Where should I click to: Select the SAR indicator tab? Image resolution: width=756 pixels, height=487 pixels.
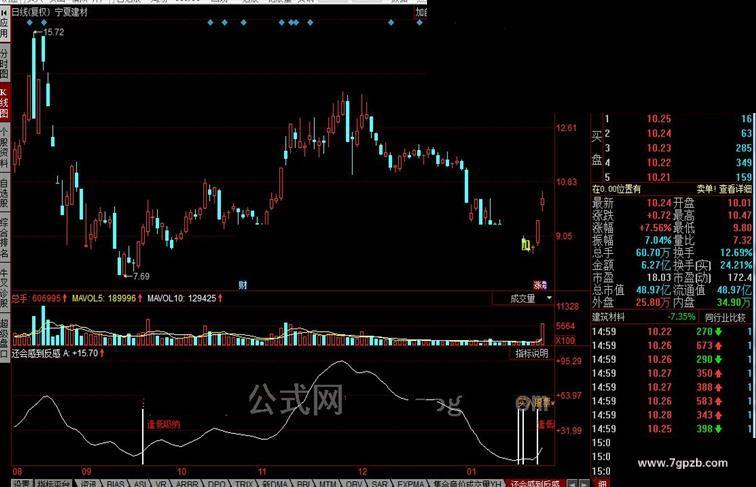coord(379,483)
